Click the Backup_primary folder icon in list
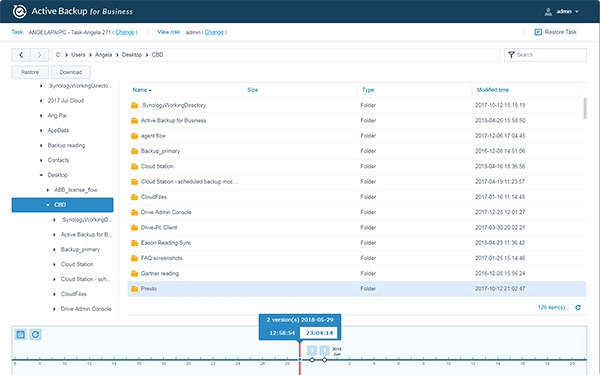This screenshot has height=375, width=600. pyautogui.click(x=134, y=151)
